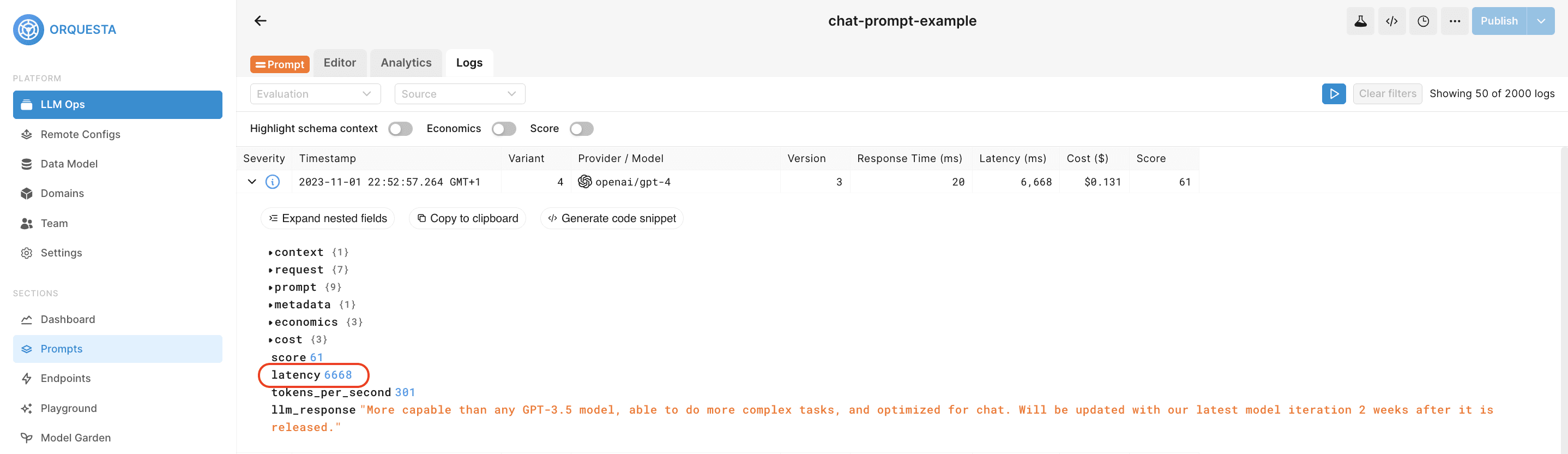This screenshot has width=1568, height=454.
Task: Open the Endpoints section
Action: [x=117, y=379]
